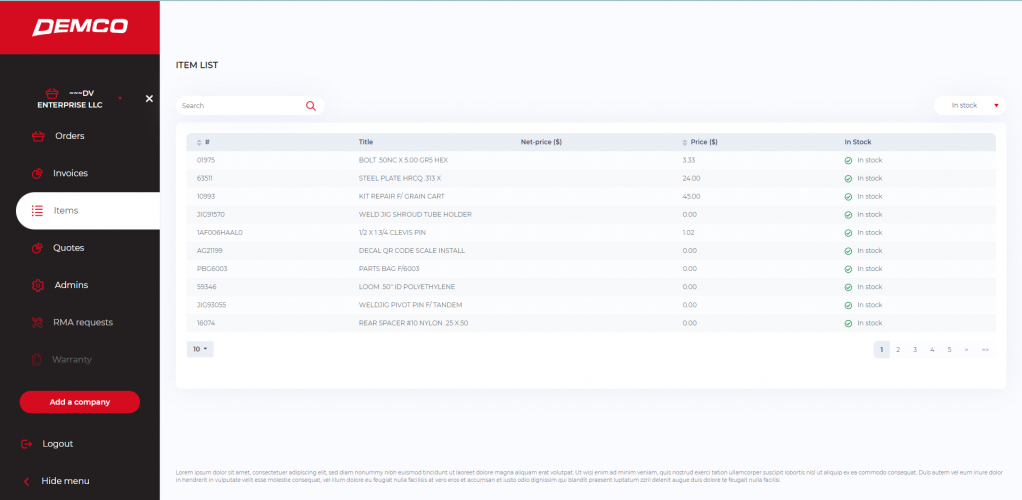Click the in-stock checkmark for 1AF006HAAL0
This screenshot has width=1022, height=500.
pos(848,233)
